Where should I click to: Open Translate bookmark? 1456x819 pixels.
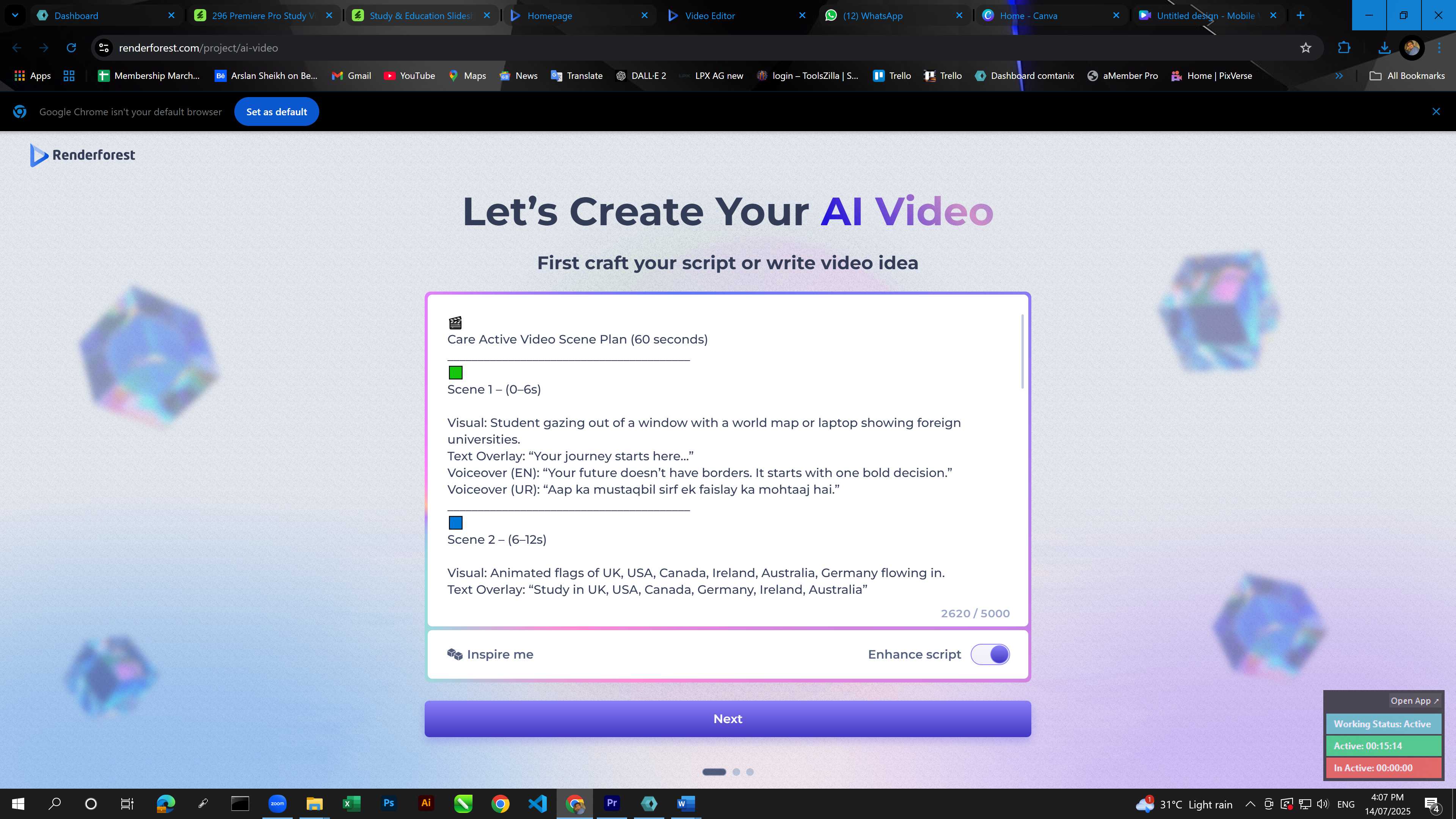(x=576, y=76)
